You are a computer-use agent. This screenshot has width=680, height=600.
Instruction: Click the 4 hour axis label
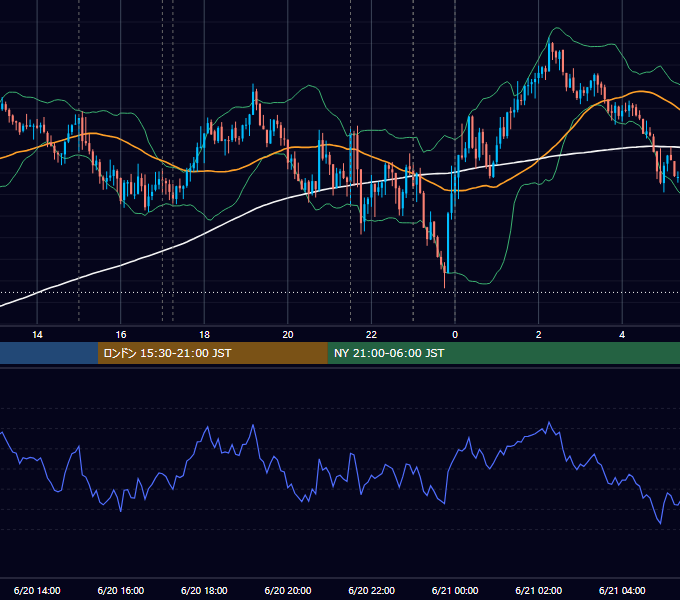click(x=622, y=335)
